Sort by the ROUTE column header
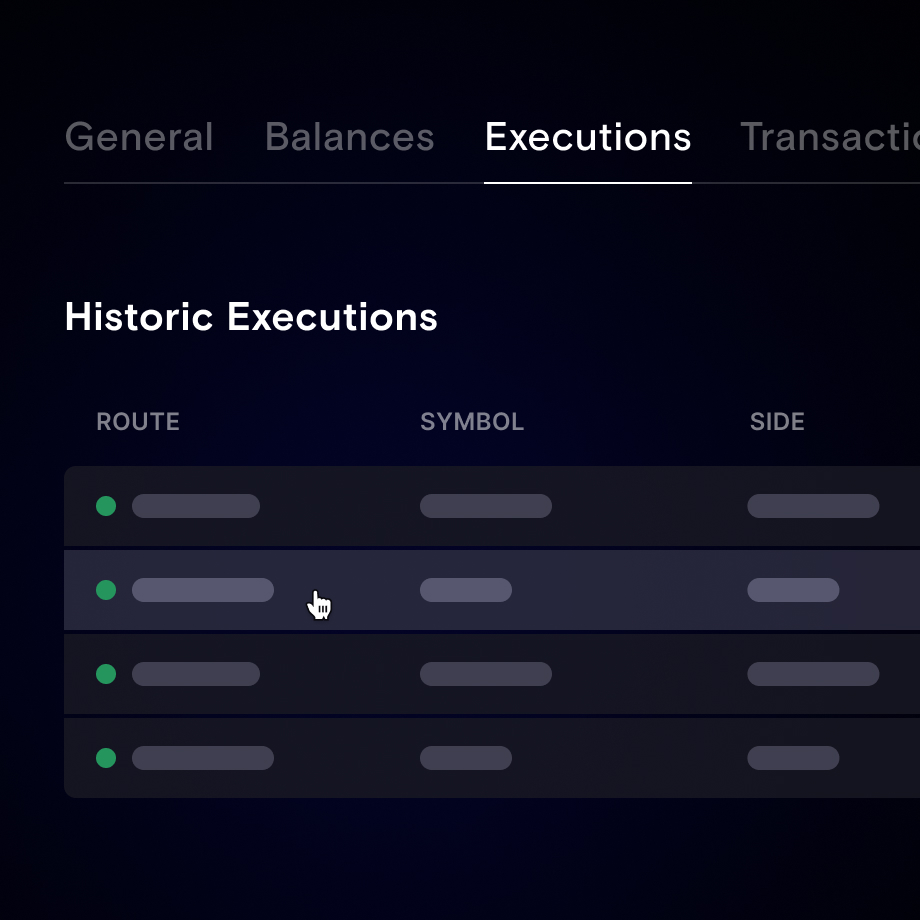920x920 pixels. point(138,422)
